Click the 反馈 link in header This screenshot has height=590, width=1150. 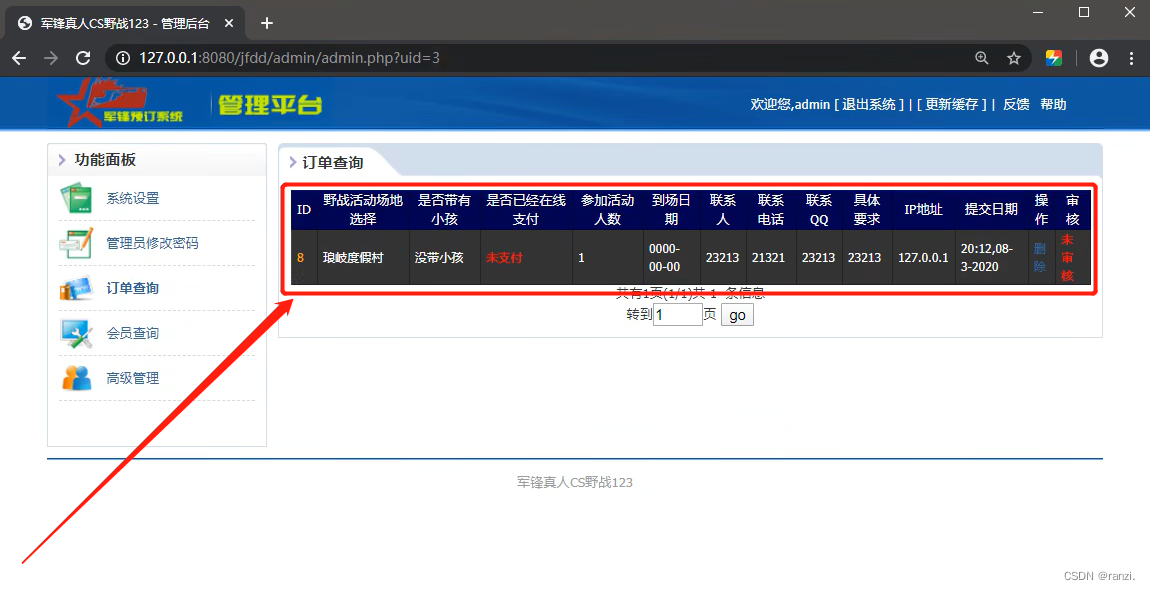coord(1017,104)
